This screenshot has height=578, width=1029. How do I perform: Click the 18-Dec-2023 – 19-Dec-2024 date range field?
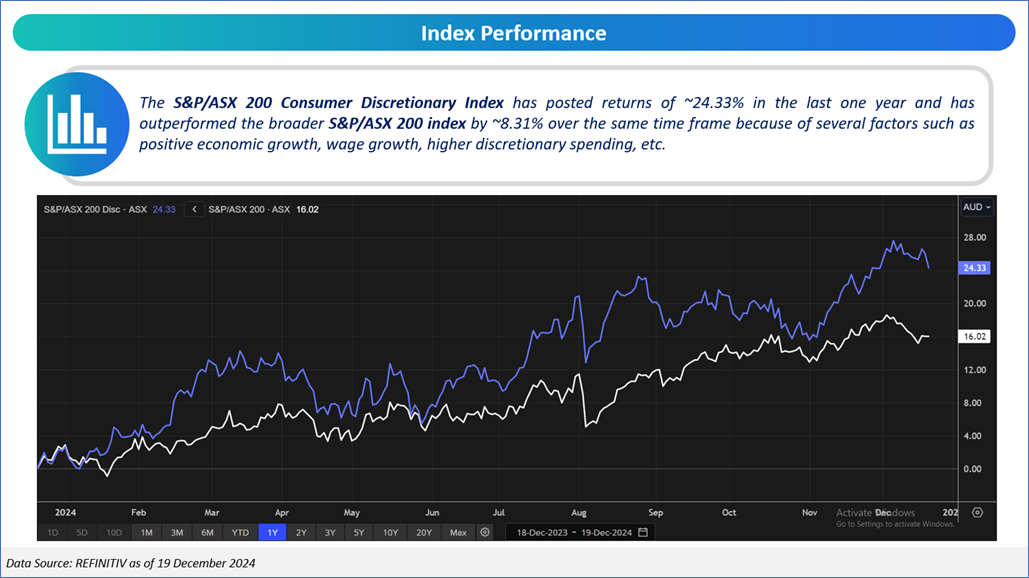pos(580,533)
